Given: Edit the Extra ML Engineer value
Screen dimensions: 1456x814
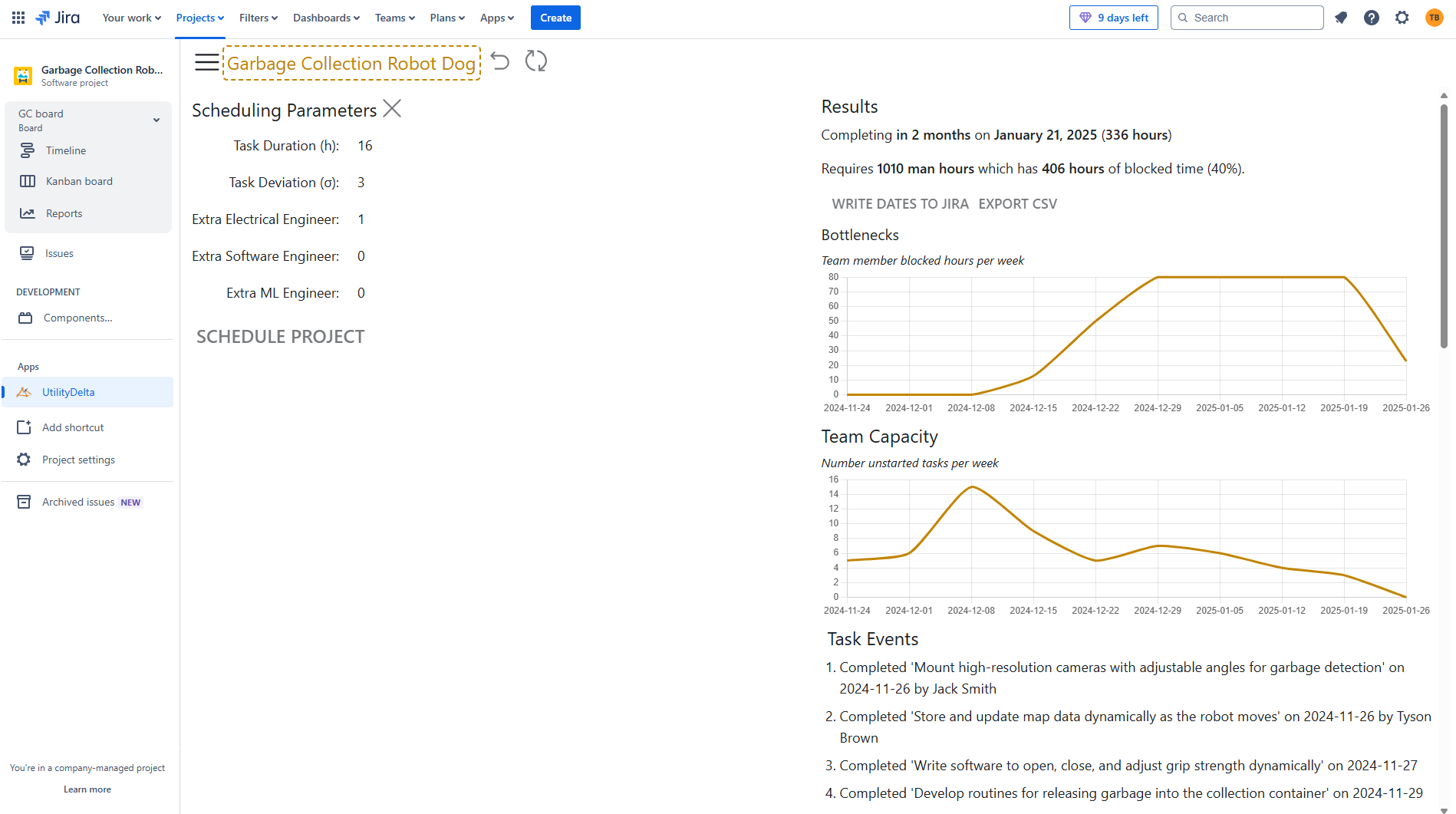Looking at the screenshot, I should click(361, 293).
